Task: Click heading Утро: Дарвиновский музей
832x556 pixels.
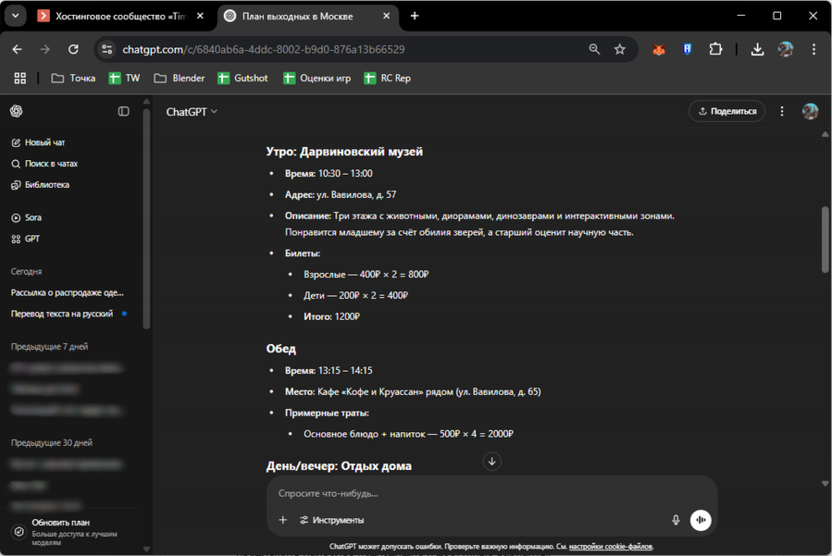Action: click(344, 152)
